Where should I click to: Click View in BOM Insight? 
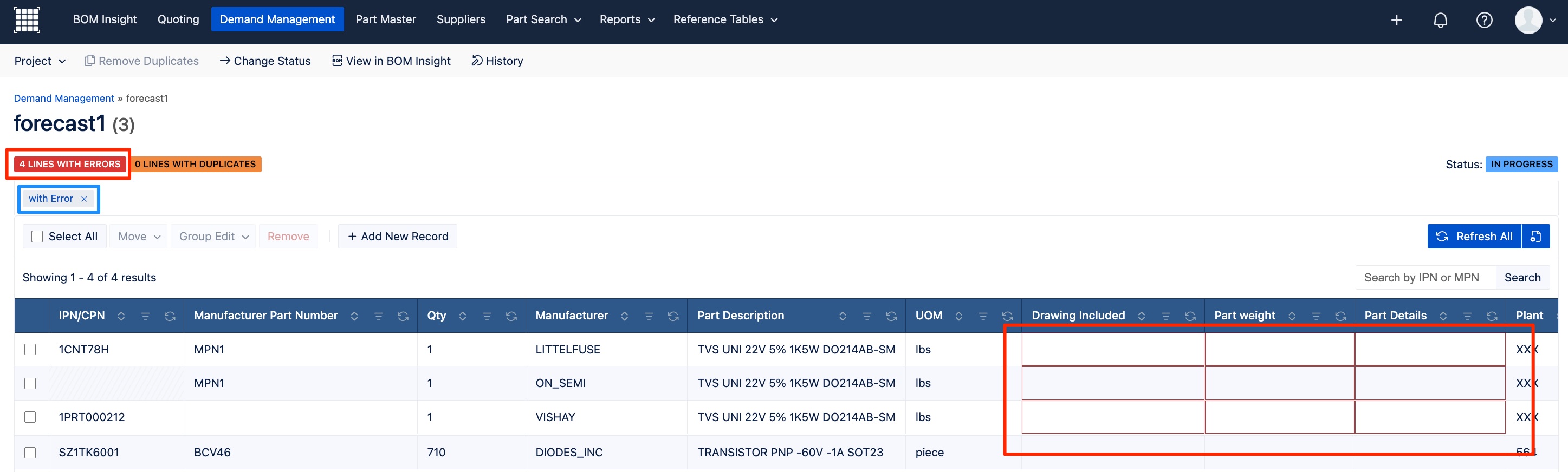coord(391,61)
